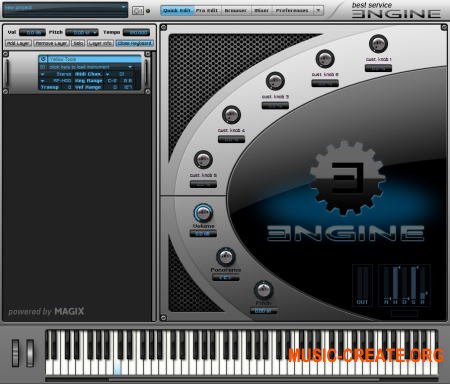The height and width of the screenshot is (384, 450).
Task: Click the cust. knob 5 dial
Action: pos(203,160)
